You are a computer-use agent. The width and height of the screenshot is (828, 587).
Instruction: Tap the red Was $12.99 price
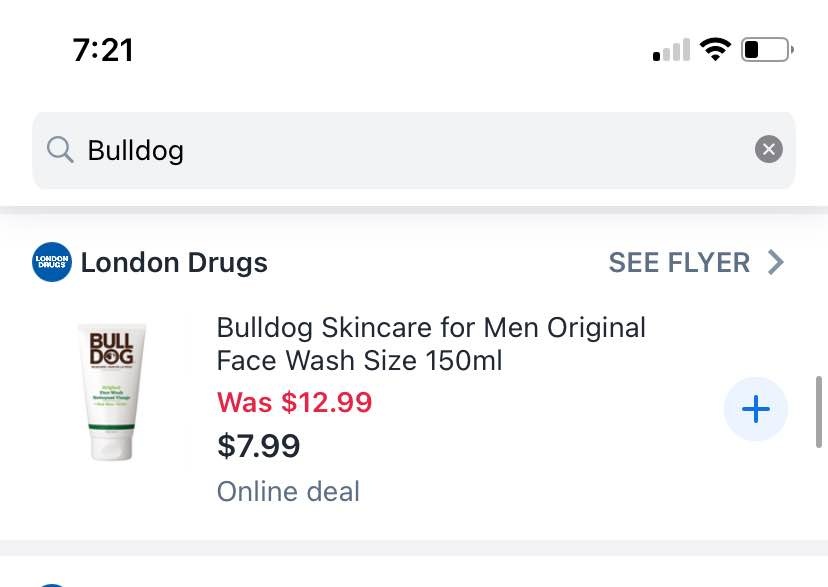(x=294, y=402)
